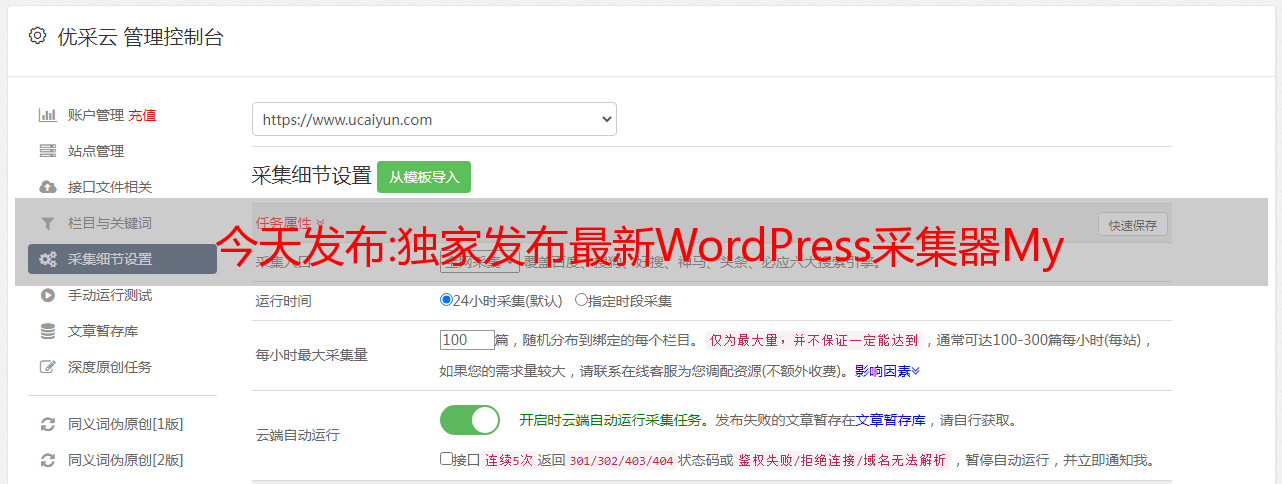Open 深度原创任务 via its edit icon
The image size is (1282, 484).
[47, 367]
